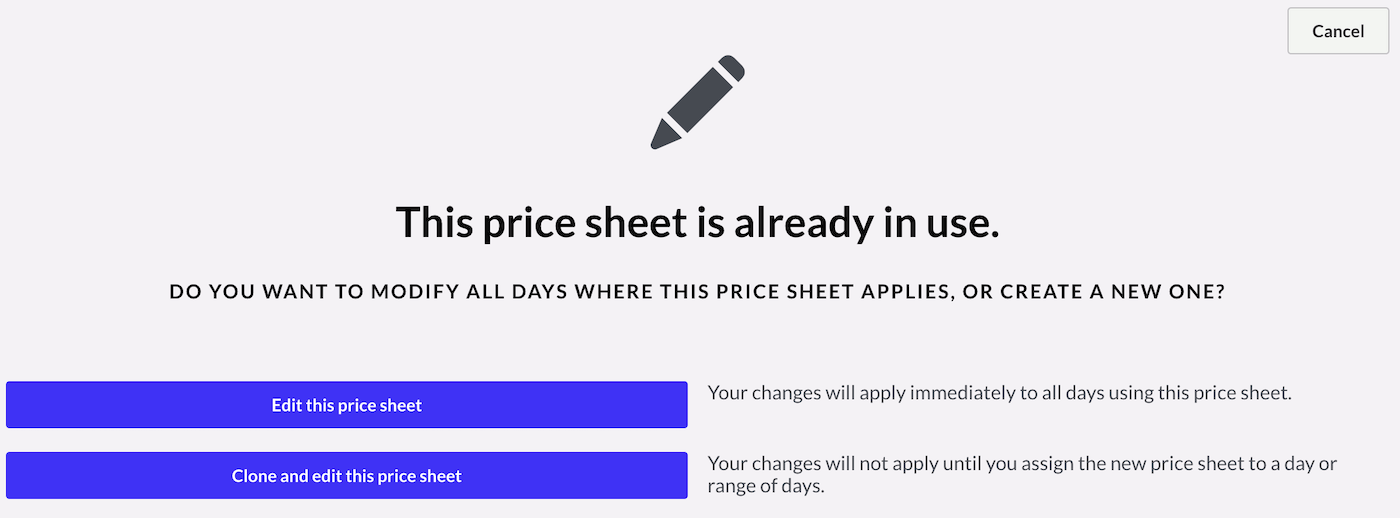
Task: Click the words 'already in use' in the title
Action: (x=866, y=222)
